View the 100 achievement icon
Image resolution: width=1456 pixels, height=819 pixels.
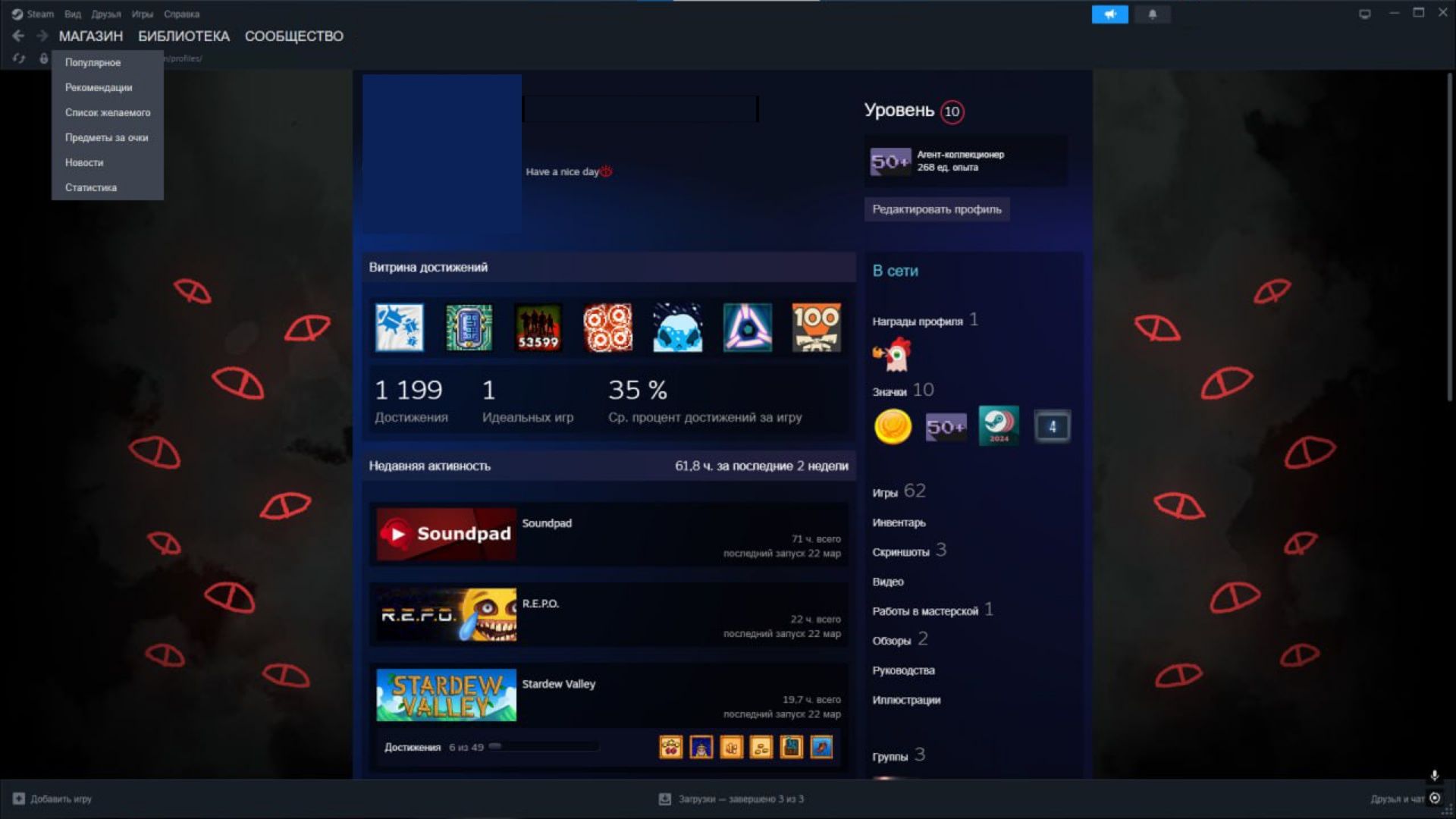point(817,328)
